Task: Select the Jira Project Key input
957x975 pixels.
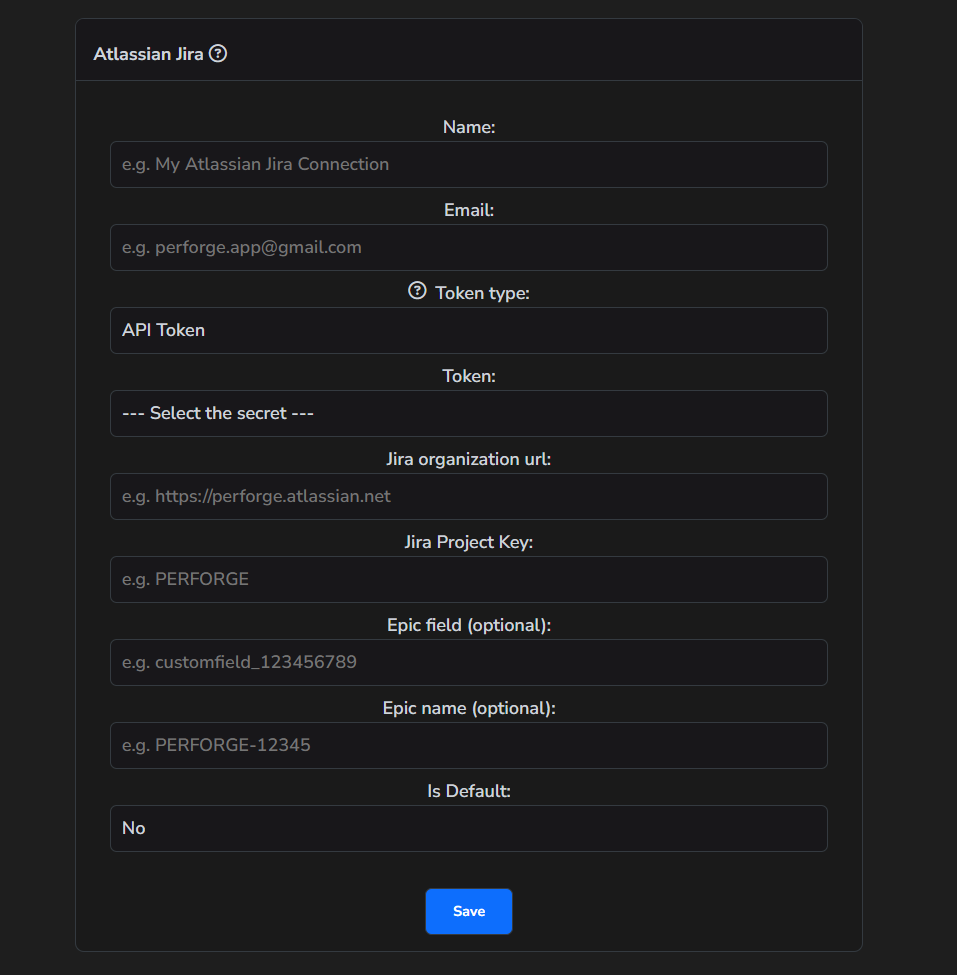Action: pyautogui.click(x=468, y=579)
